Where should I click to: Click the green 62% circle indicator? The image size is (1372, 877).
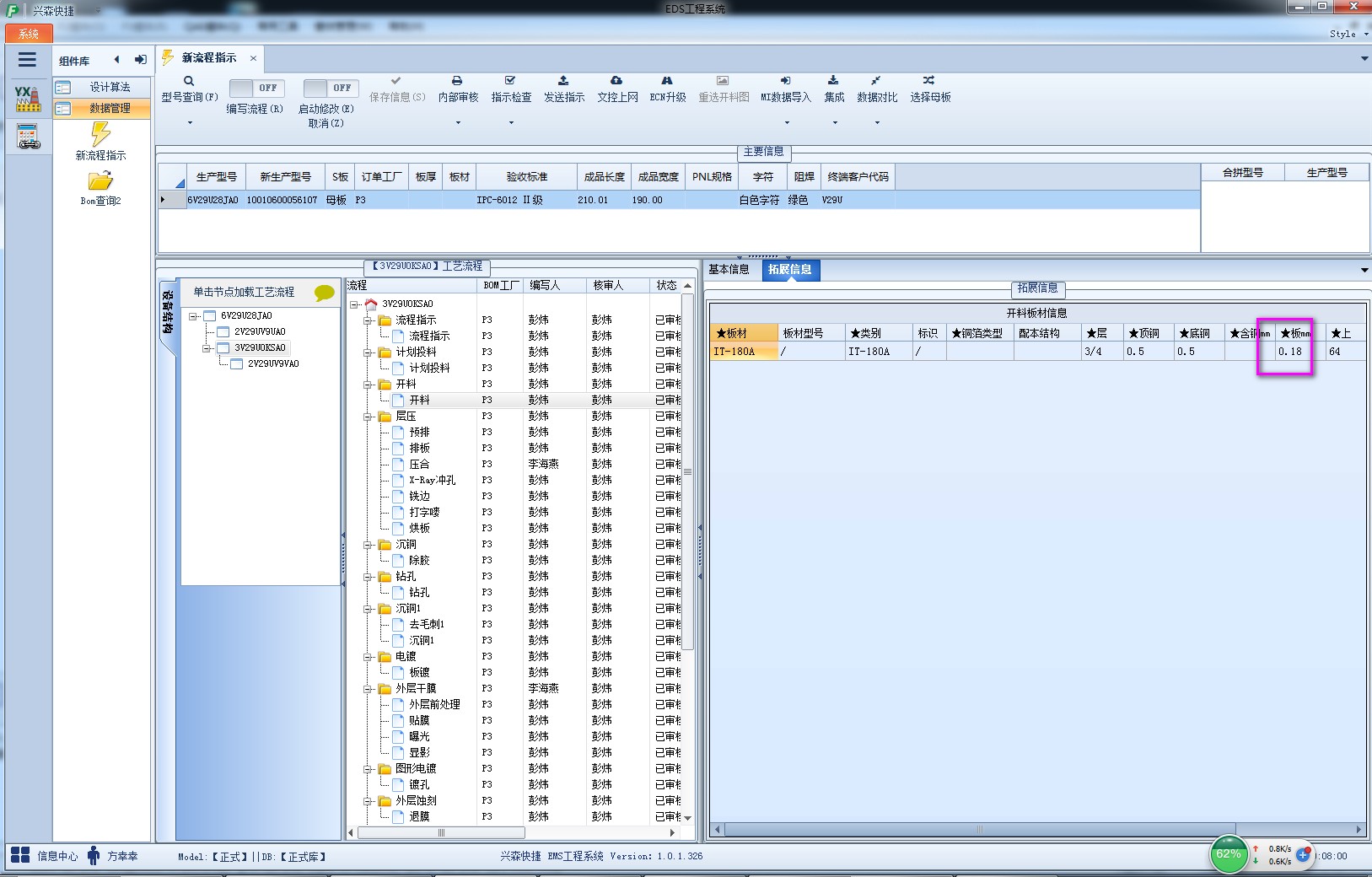point(1229,854)
